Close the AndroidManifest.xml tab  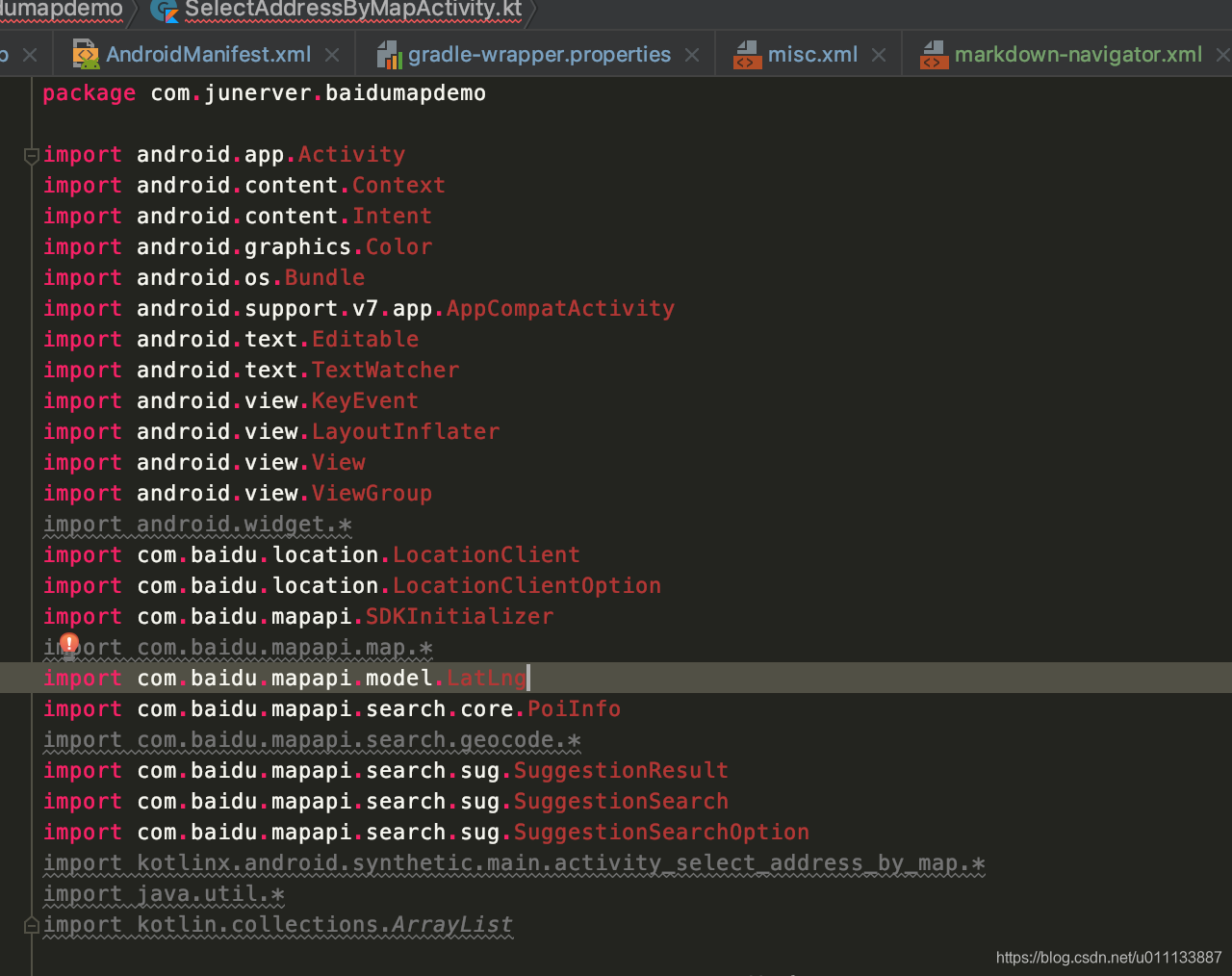point(332,56)
